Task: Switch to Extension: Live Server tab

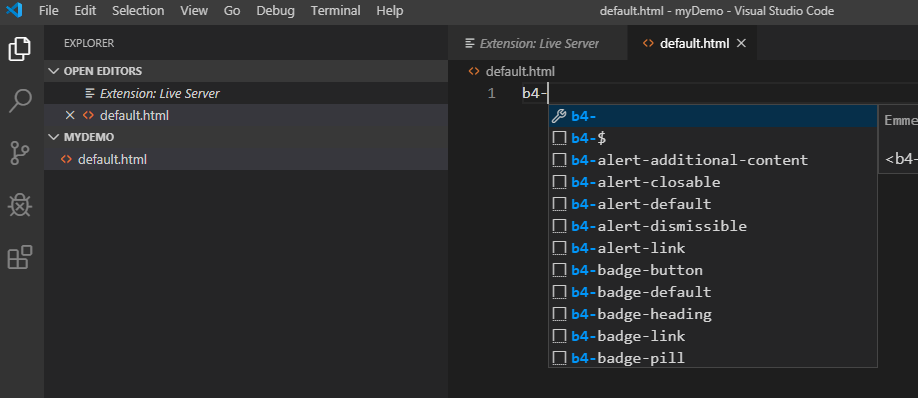Action: [537, 43]
